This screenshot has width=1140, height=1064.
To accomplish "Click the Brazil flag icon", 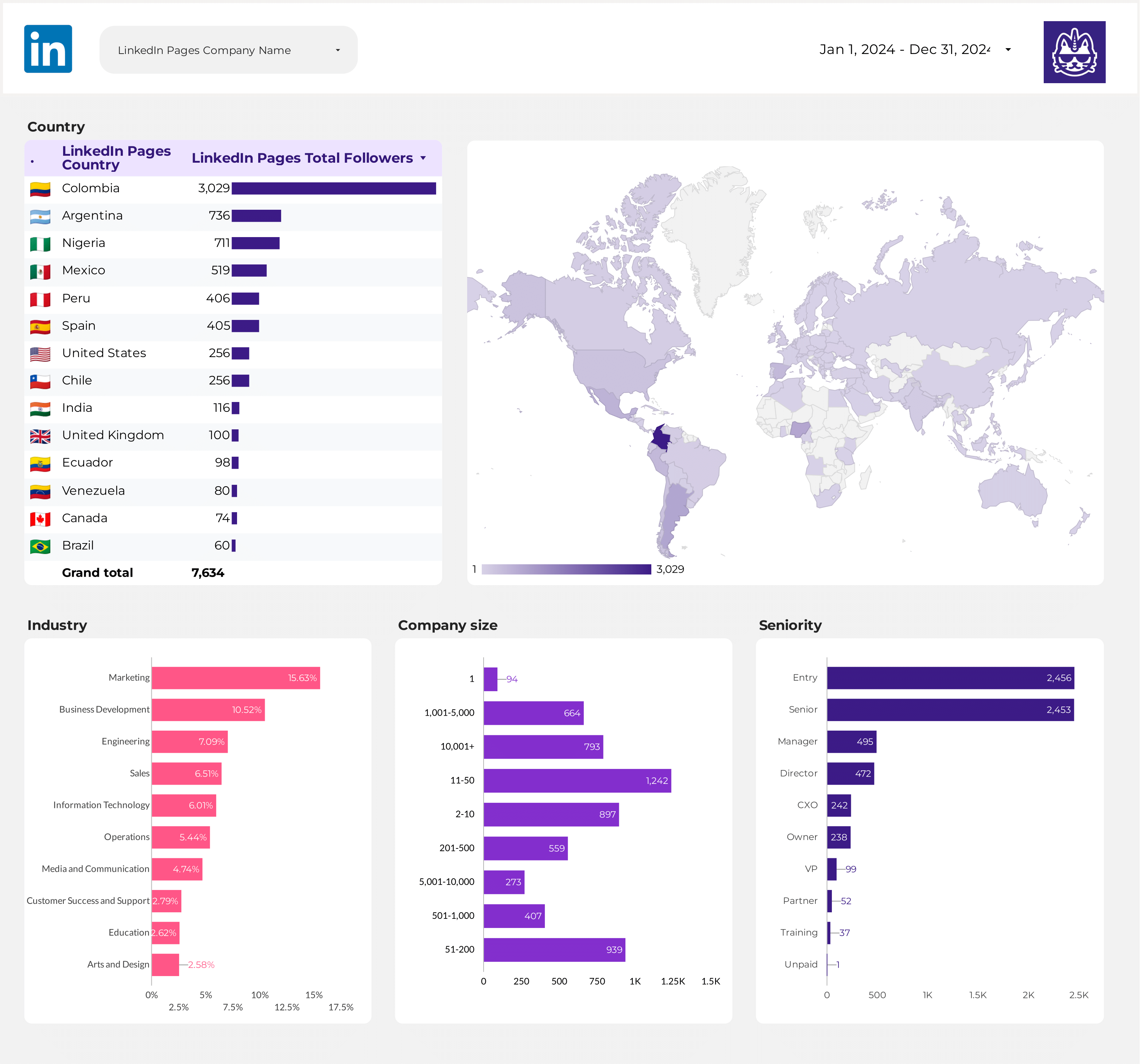I will tap(40, 546).
